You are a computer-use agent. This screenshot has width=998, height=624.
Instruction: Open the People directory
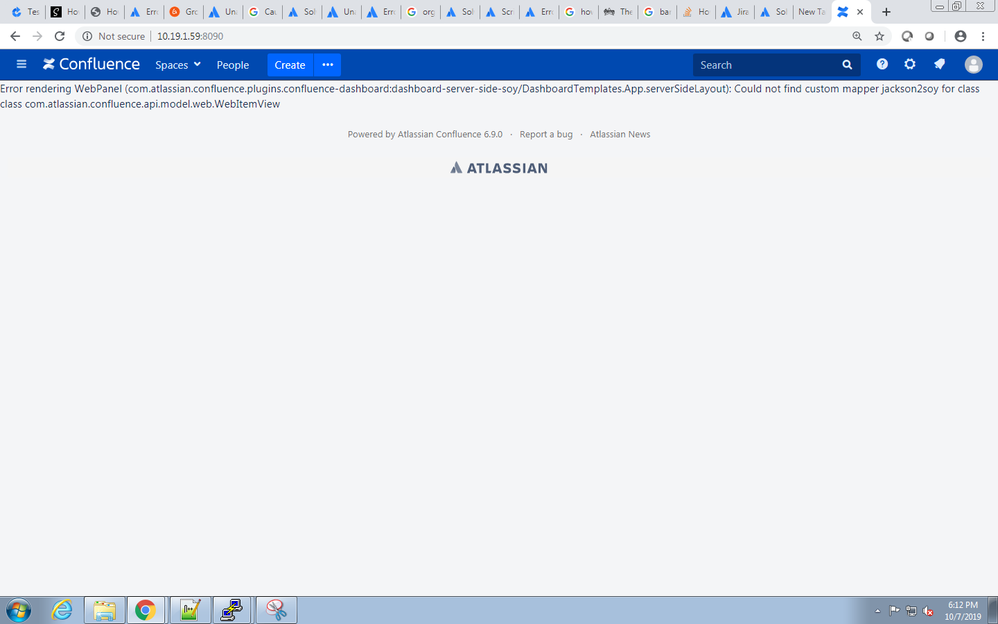click(232, 64)
